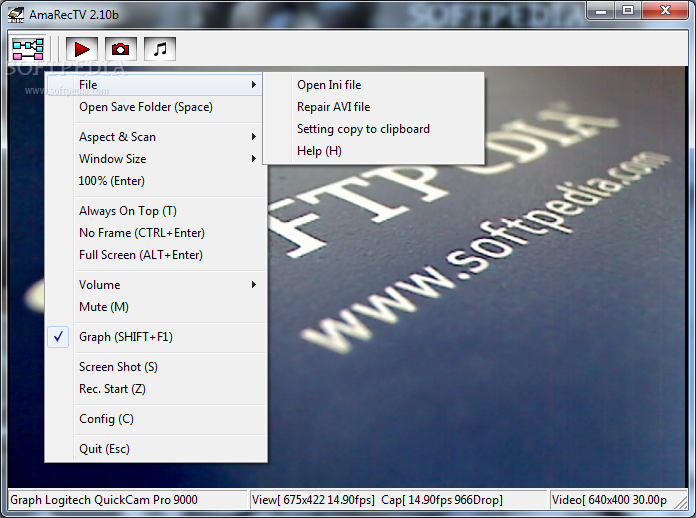The height and width of the screenshot is (518, 696).
Task: Choose 100% (Enter) window size
Action: [156, 181]
